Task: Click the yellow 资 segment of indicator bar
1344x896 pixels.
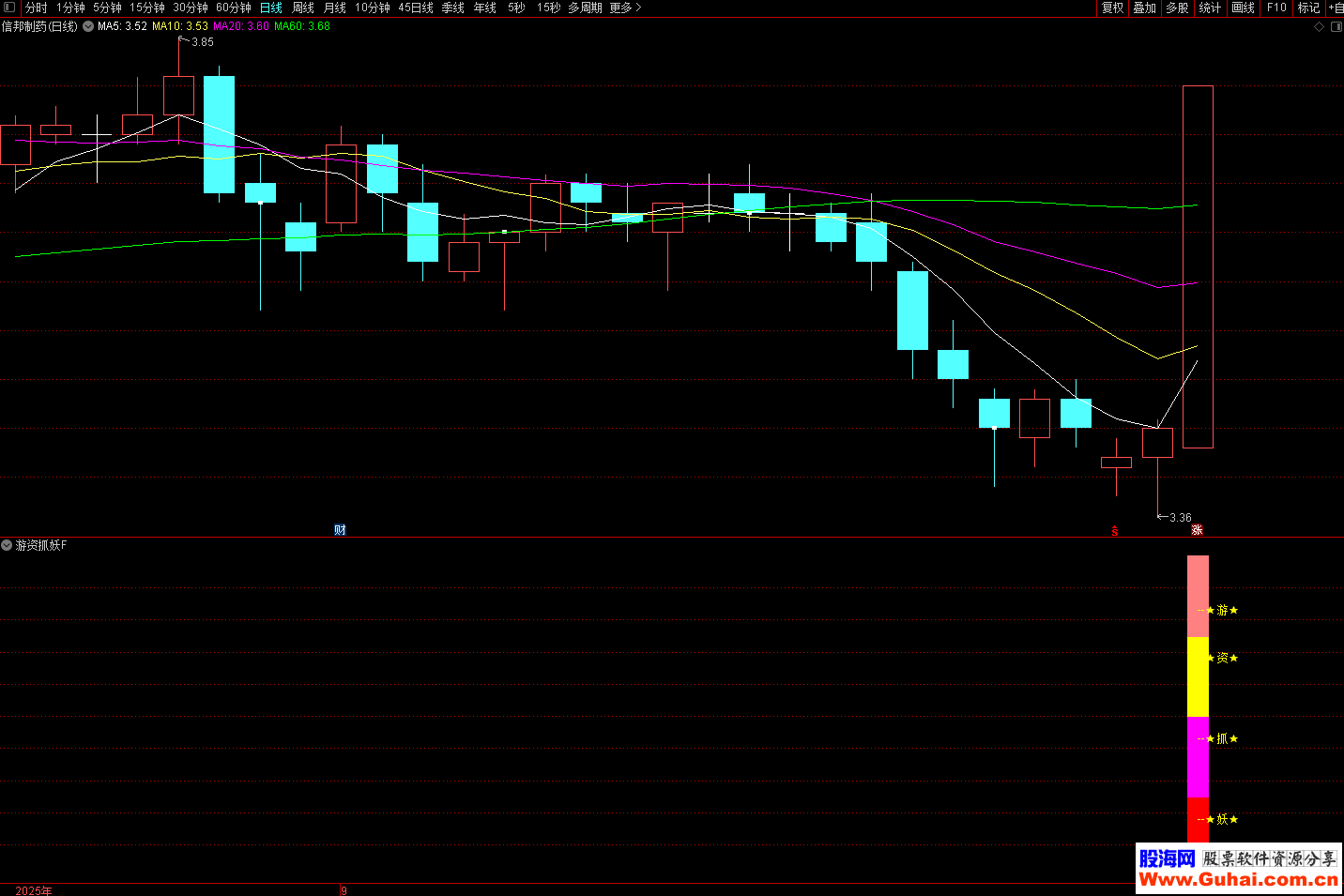Action: (1198, 676)
